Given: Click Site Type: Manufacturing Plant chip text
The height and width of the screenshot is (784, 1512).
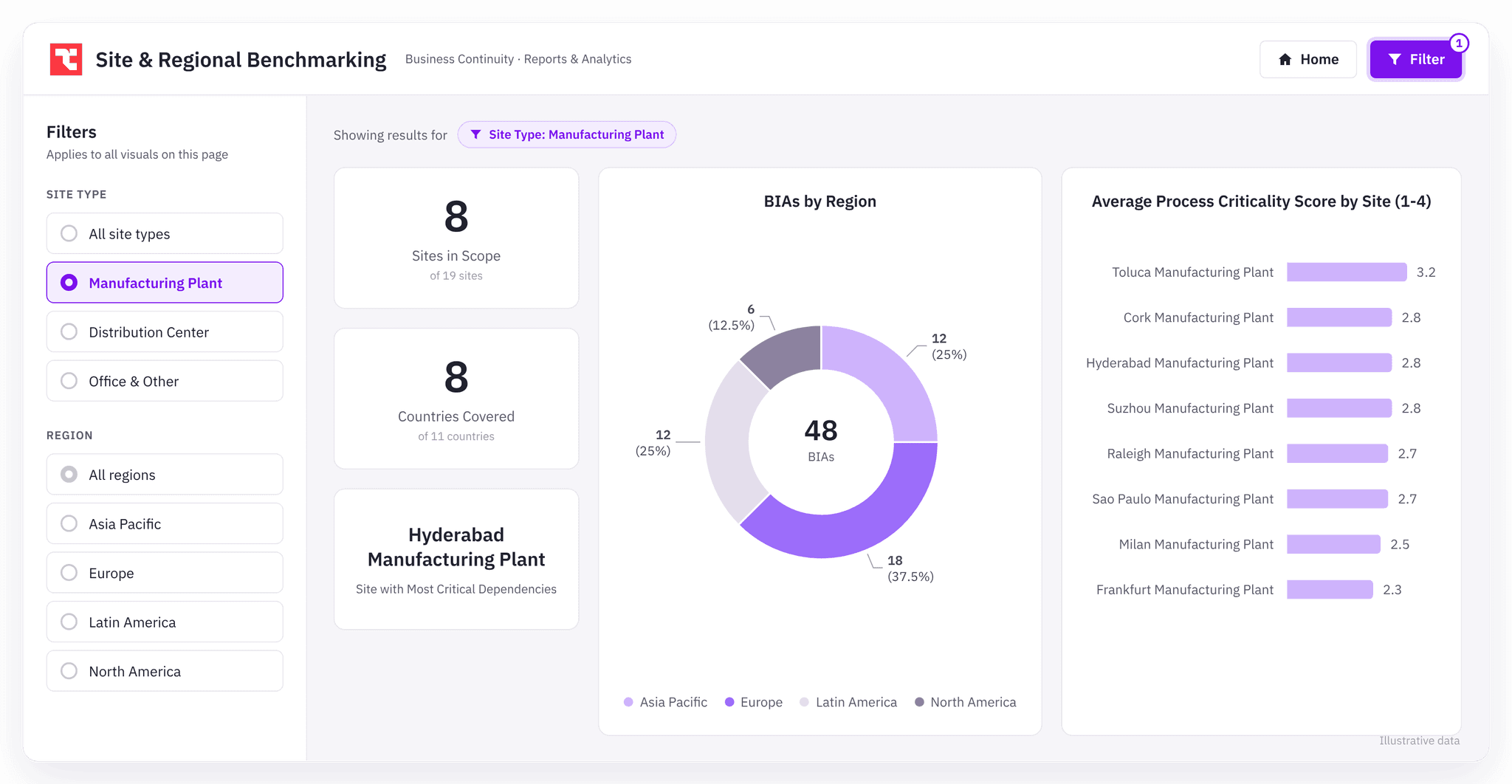Looking at the screenshot, I should 577,134.
